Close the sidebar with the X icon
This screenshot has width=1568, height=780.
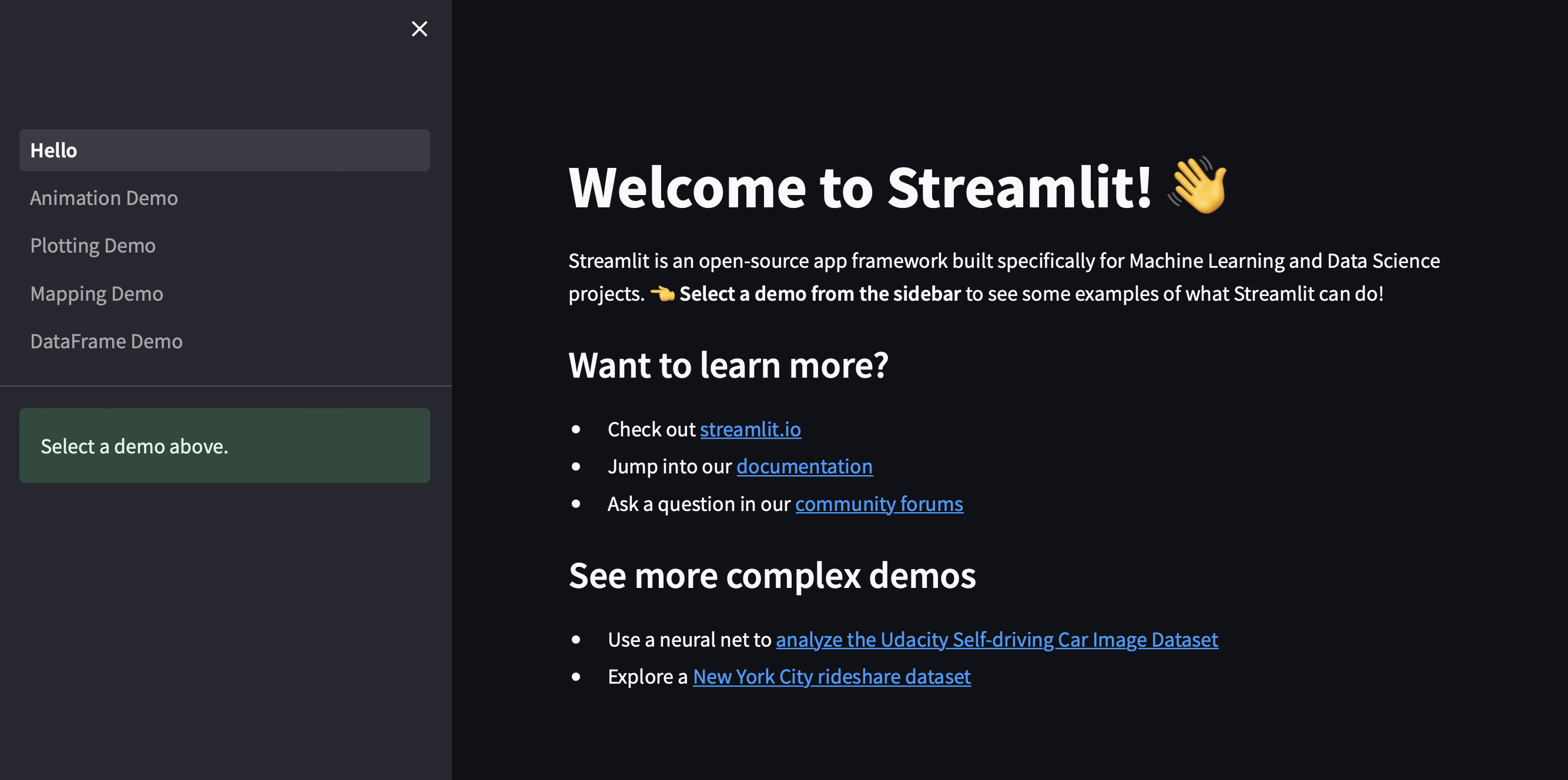(420, 29)
